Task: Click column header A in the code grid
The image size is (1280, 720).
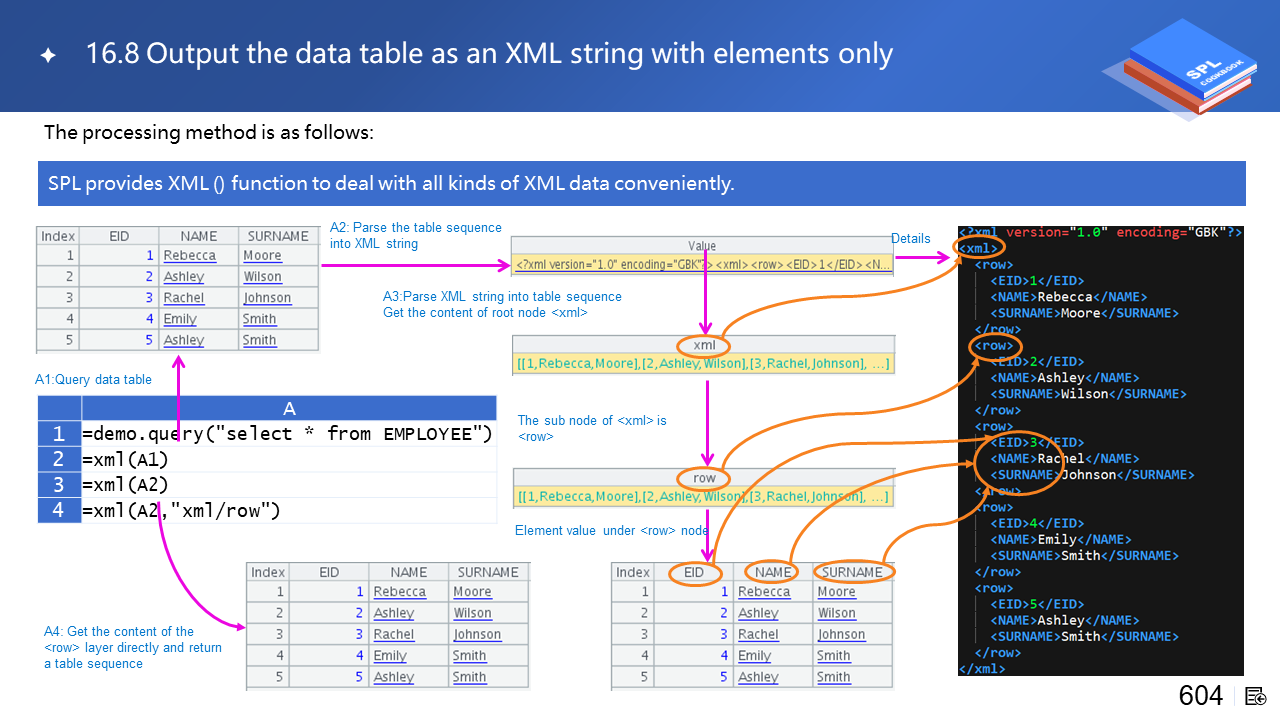Action: (x=289, y=408)
